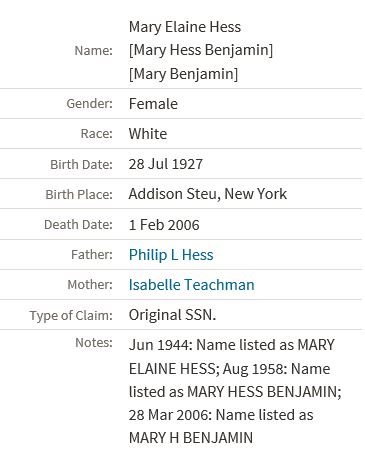Open the Isabelle Teachman mother link
Viewport: 365px width, 457px height.
(x=192, y=285)
